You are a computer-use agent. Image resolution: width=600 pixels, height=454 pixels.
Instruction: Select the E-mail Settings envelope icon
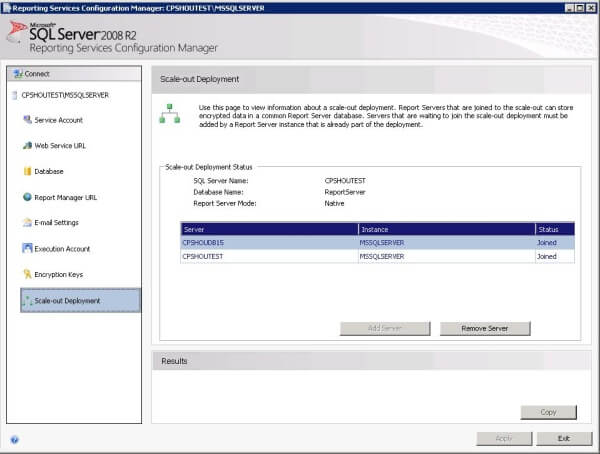click(27, 223)
